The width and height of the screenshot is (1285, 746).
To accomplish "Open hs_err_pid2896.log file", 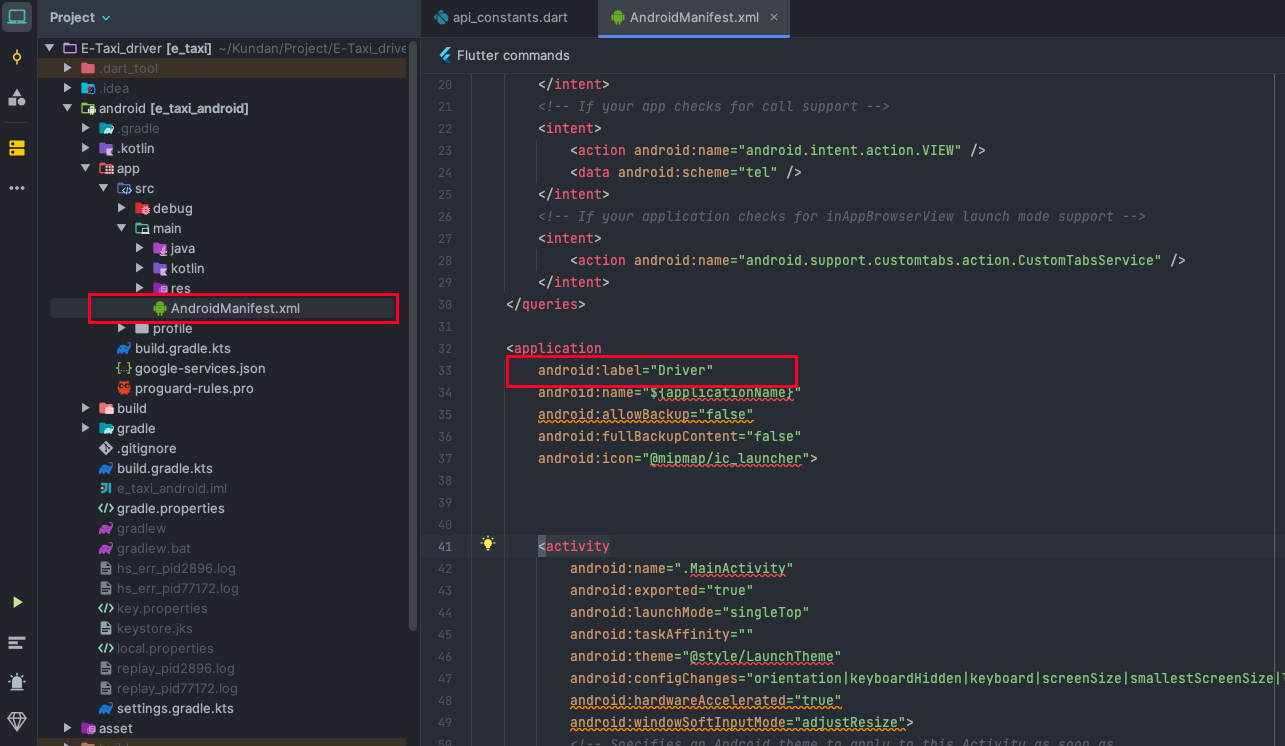I will [x=176, y=568].
